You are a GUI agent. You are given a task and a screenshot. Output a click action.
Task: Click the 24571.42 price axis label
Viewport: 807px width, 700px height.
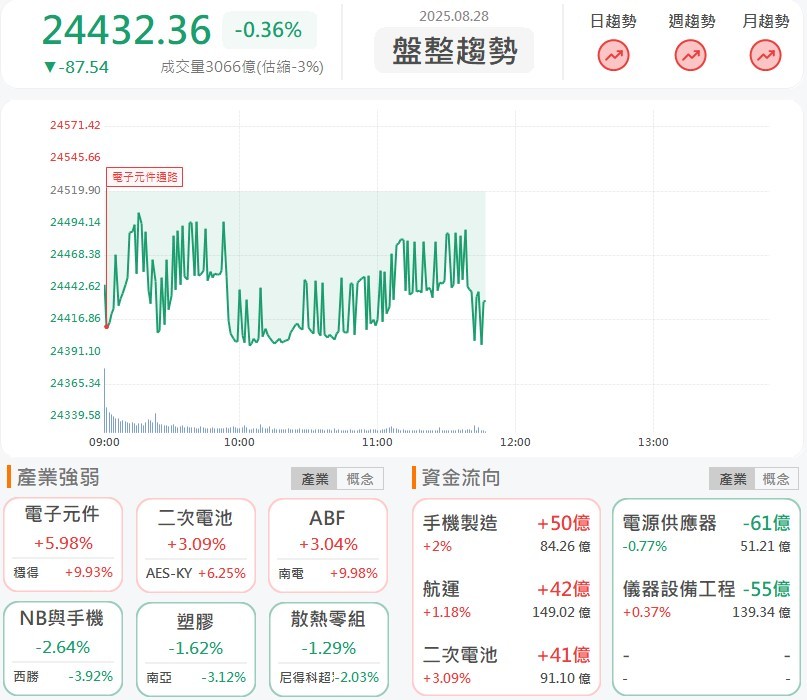pos(75,125)
